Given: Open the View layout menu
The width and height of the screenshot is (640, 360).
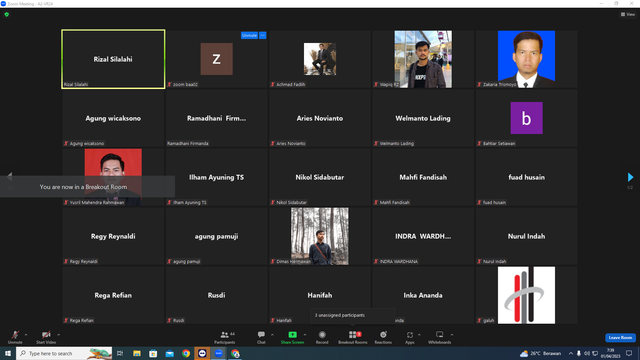Looking at the screenshot, I should [628, 14].
